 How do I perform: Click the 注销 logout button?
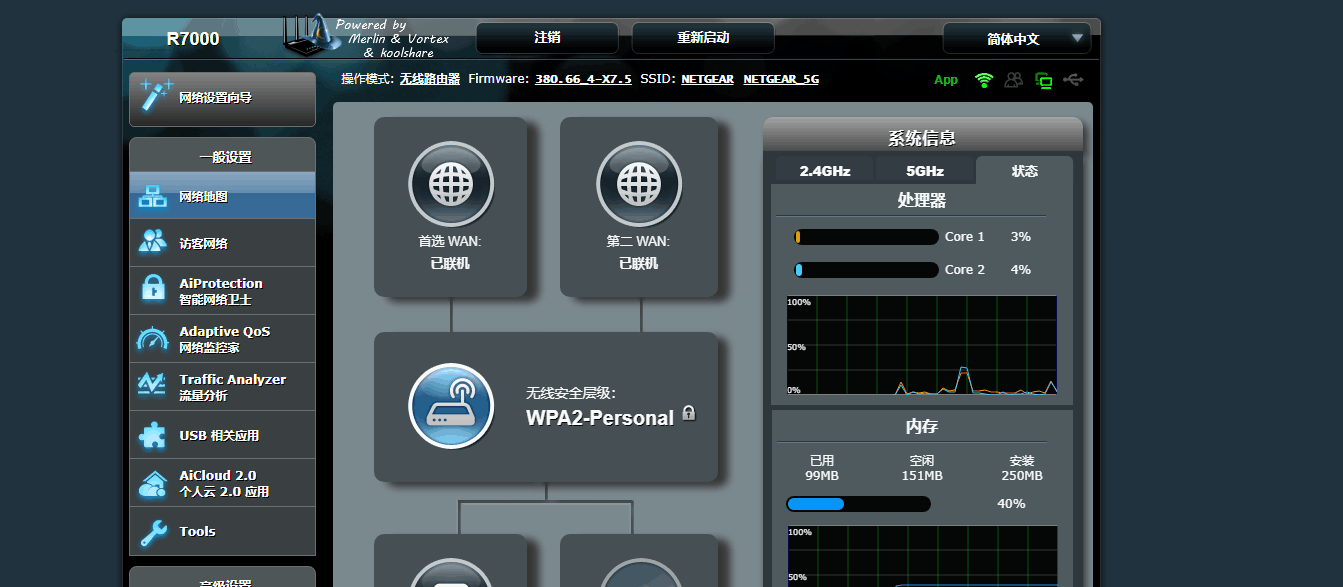coord(547,38)
